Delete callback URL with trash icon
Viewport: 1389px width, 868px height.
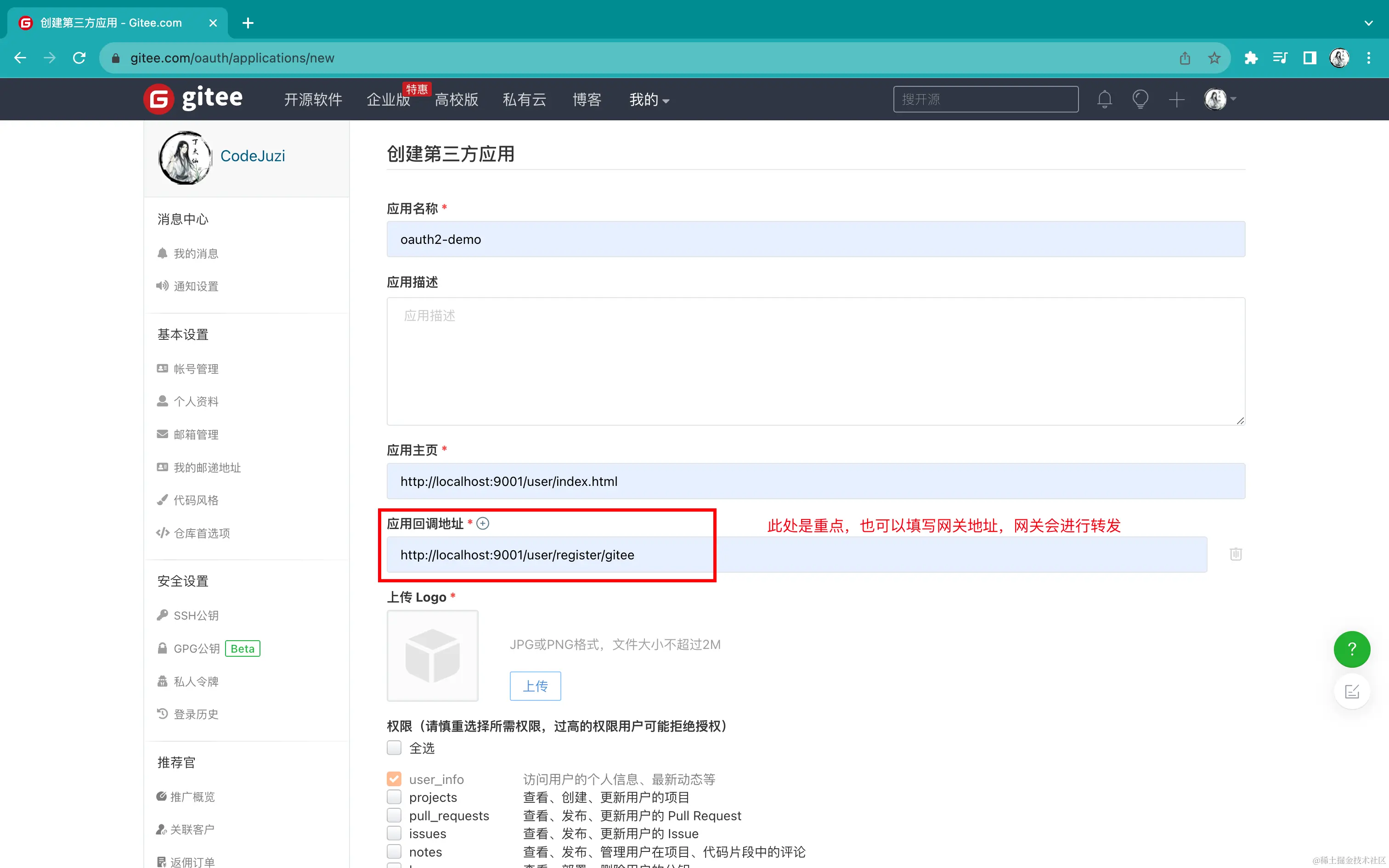[x=1236, y=554]
